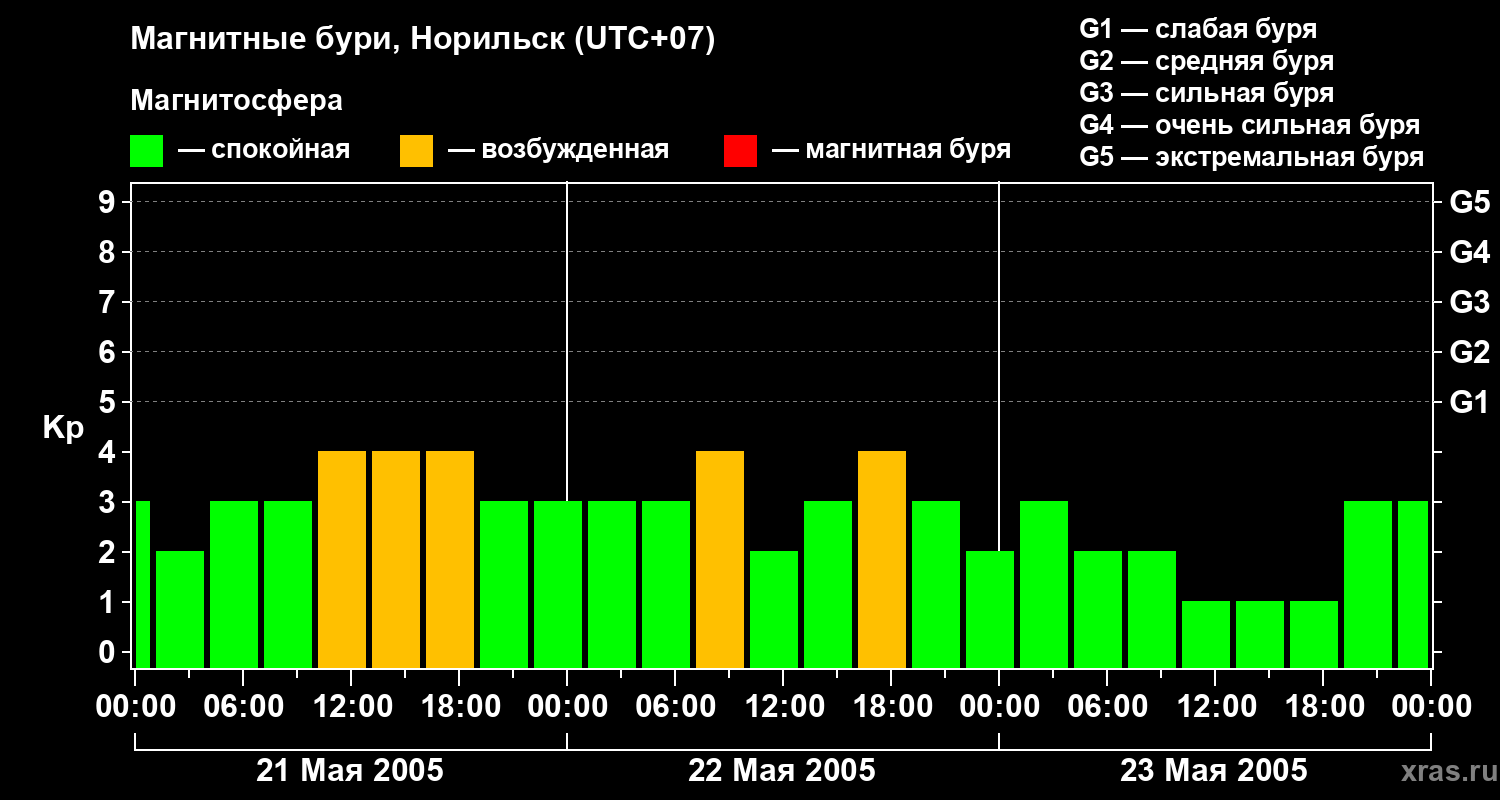The height and width of the screenshot is (800, 1500).
Task: Click the 'G1 — слабая буря' legend line
Action: (x=1198, y=29)
